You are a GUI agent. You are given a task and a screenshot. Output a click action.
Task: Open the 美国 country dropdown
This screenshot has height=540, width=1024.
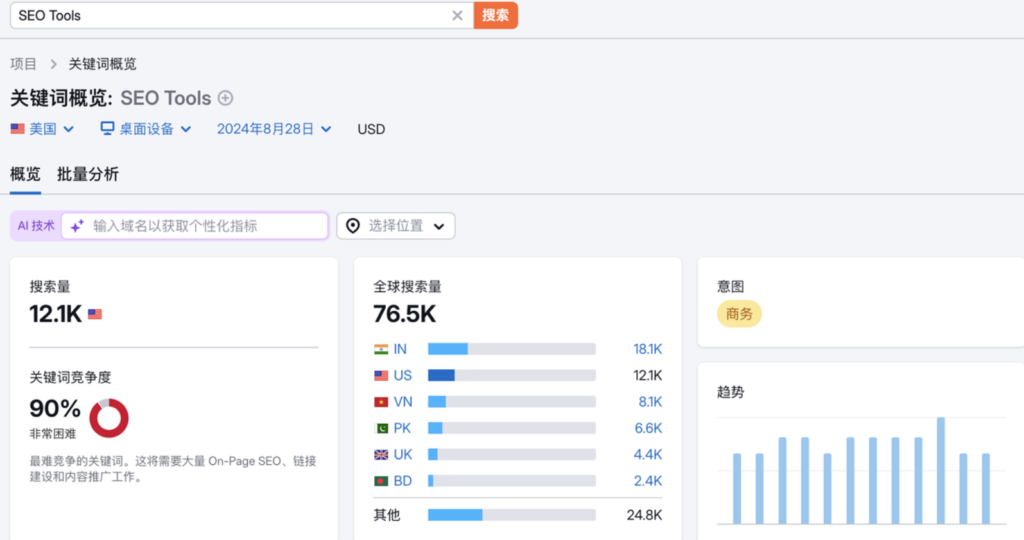pos(42,129)
